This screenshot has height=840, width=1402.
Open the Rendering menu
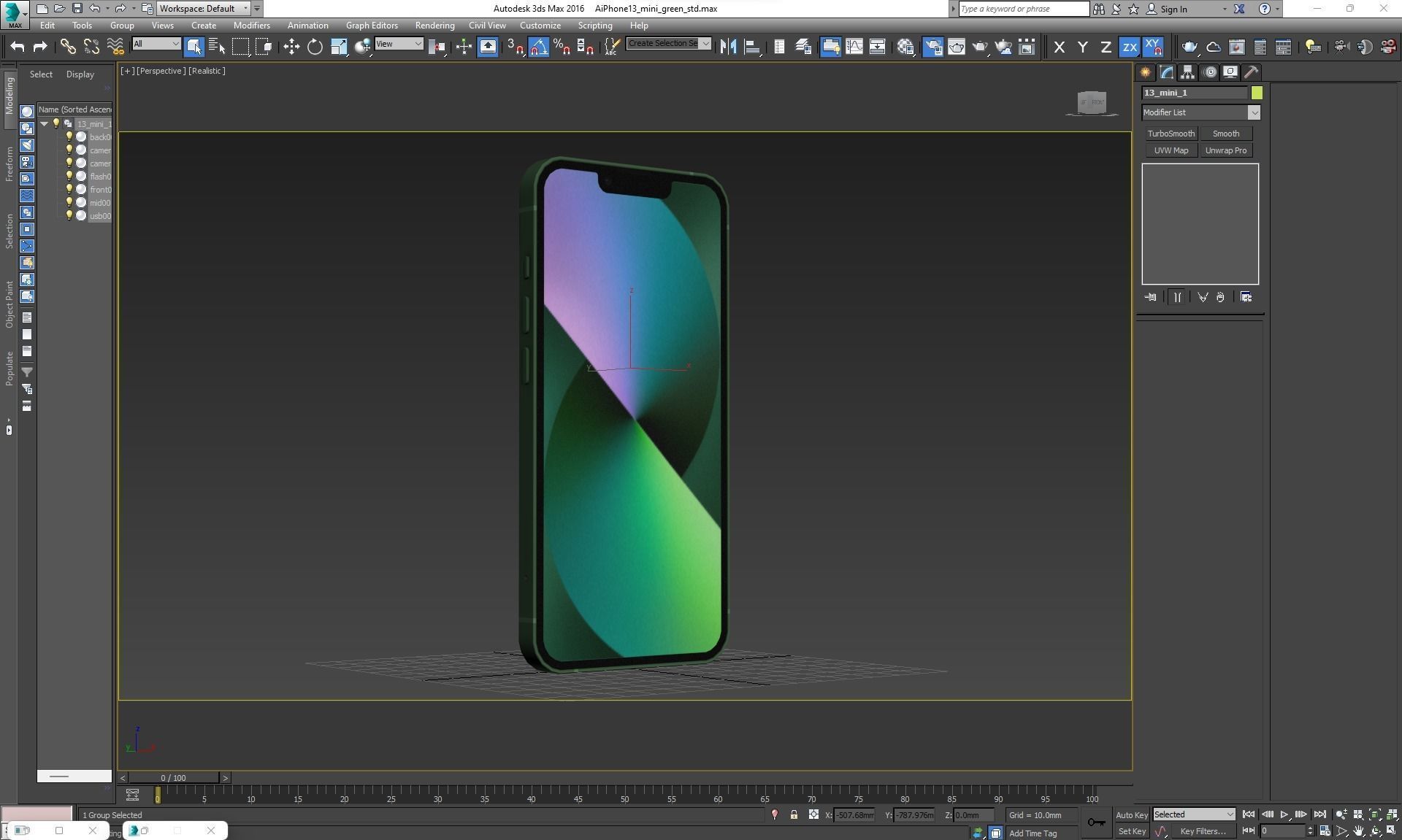(434, 26)
